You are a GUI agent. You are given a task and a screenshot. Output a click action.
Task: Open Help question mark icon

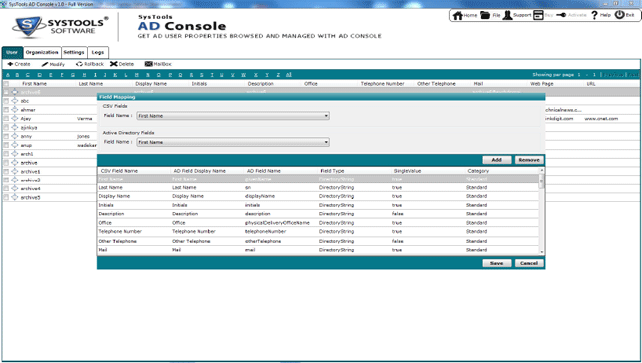(x=595, y=15)
